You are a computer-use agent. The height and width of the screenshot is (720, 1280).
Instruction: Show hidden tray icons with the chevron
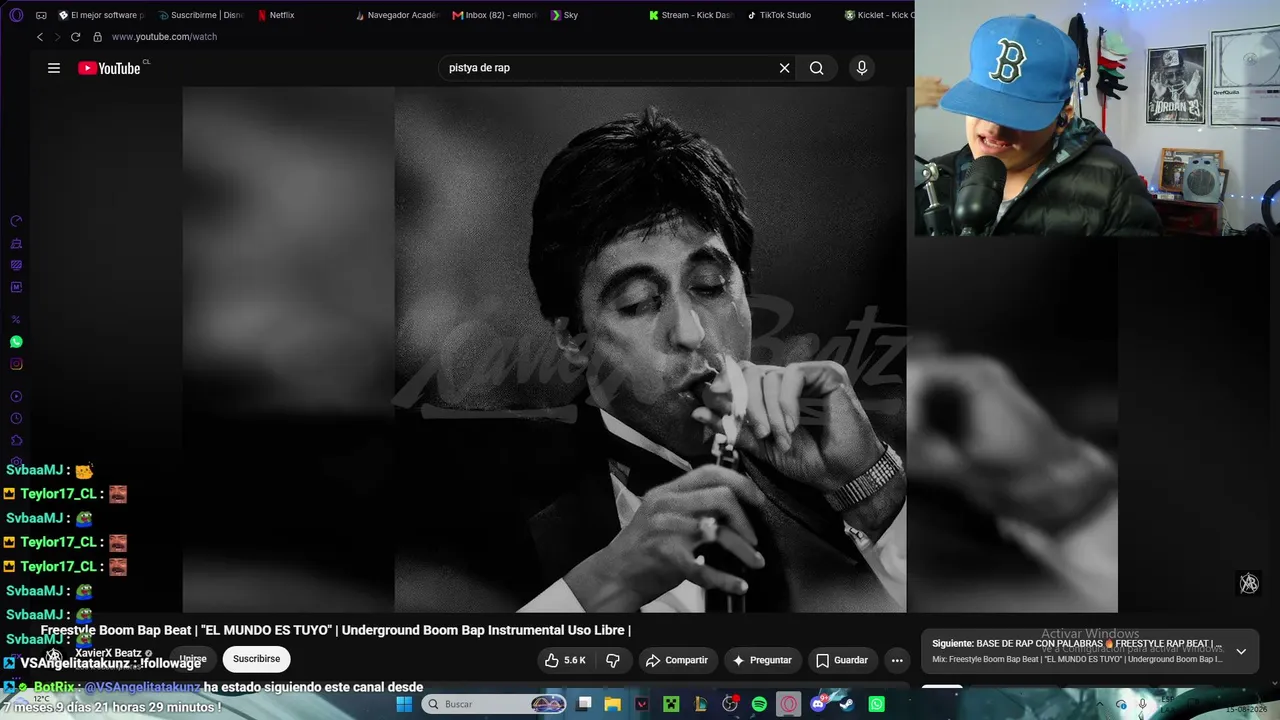click(x=1101, y=704)
